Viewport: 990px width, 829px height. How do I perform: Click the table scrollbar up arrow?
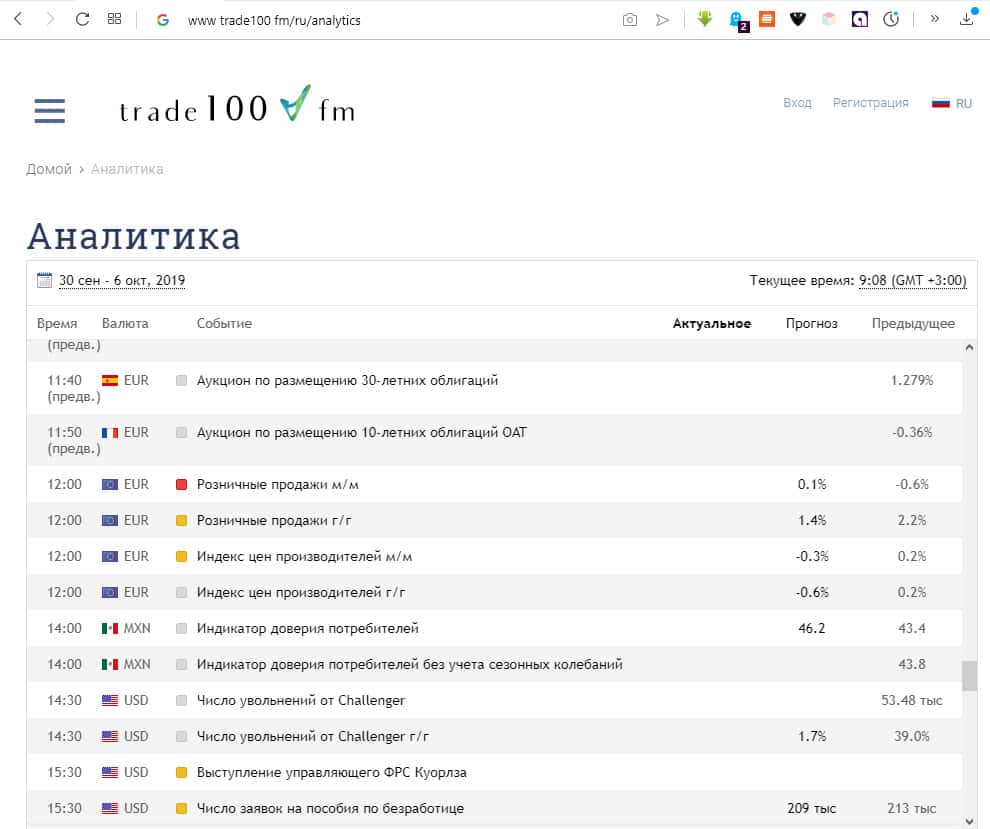969,347
